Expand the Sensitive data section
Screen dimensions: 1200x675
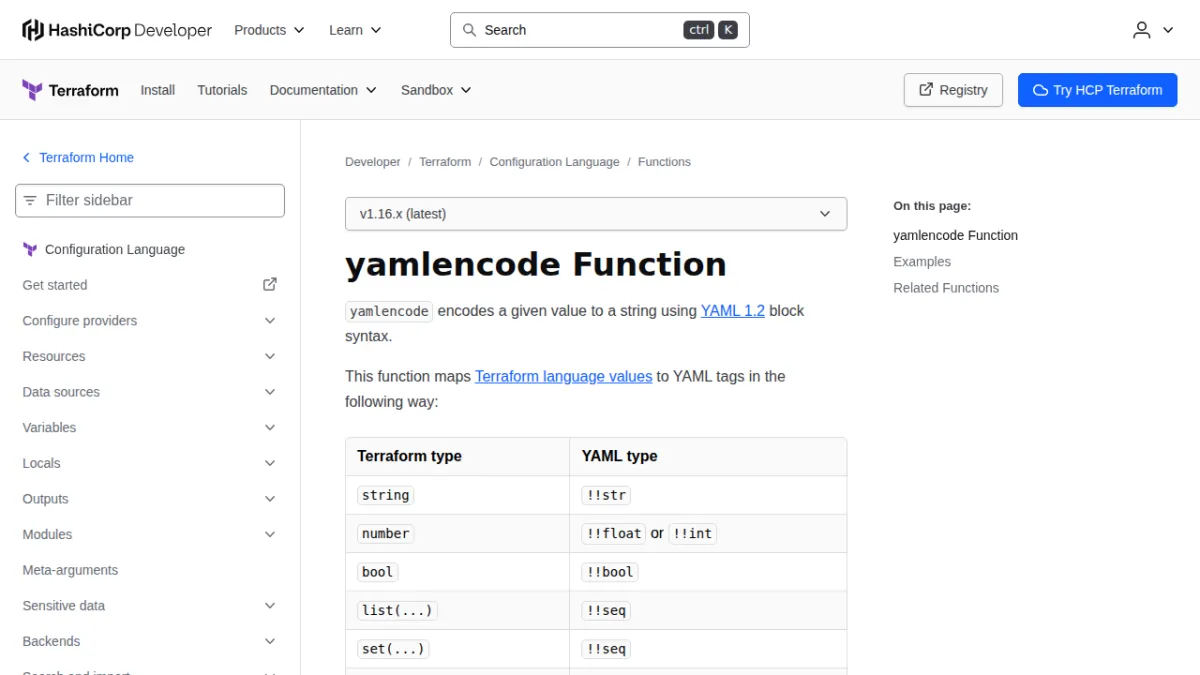(x=150, y=606)
